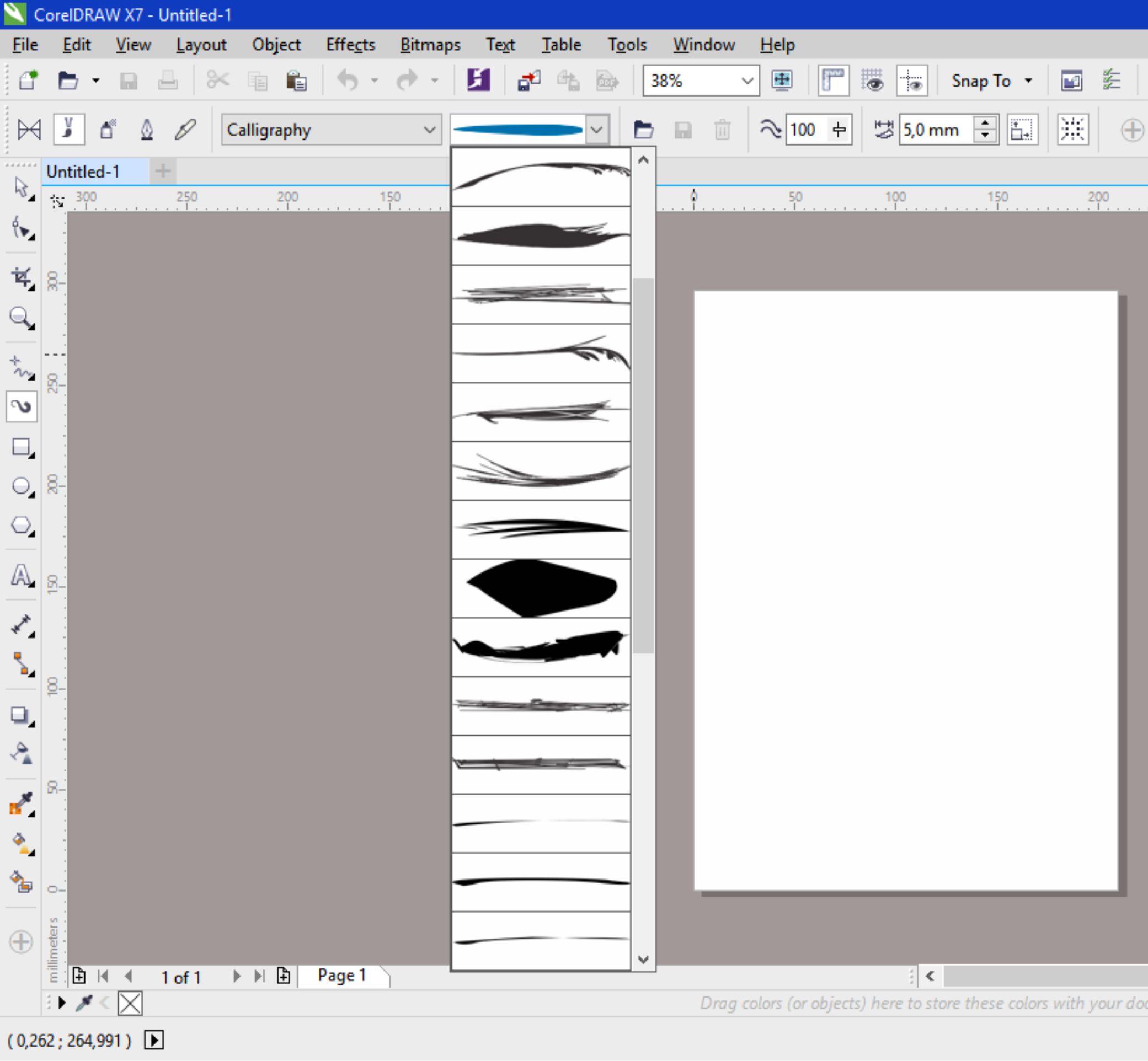Screen dimensions: 1148x1061
Task: Select the Zoom tool icon
Action: (21, 319)
